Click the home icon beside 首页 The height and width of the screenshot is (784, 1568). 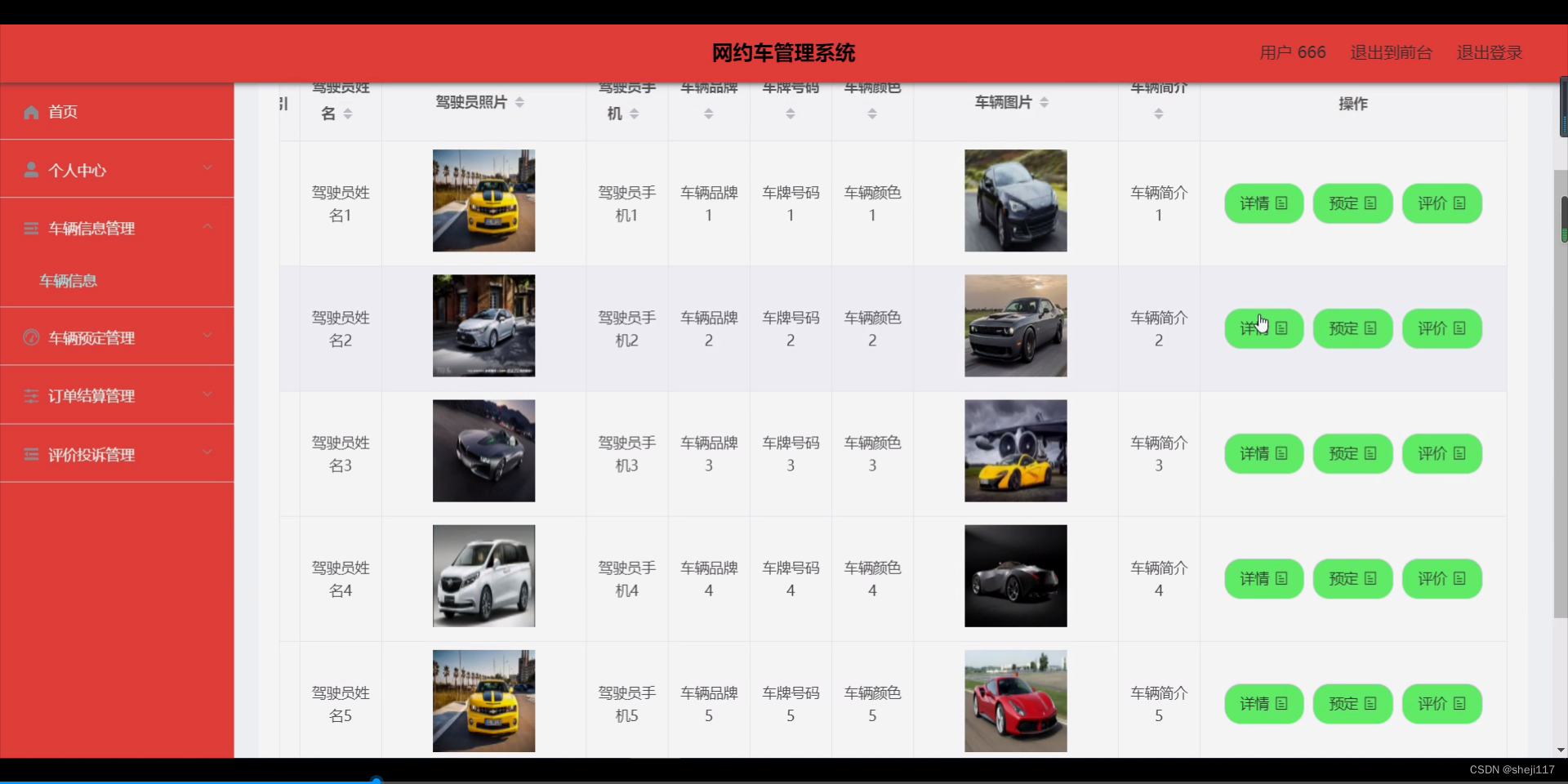pos(31,112)
